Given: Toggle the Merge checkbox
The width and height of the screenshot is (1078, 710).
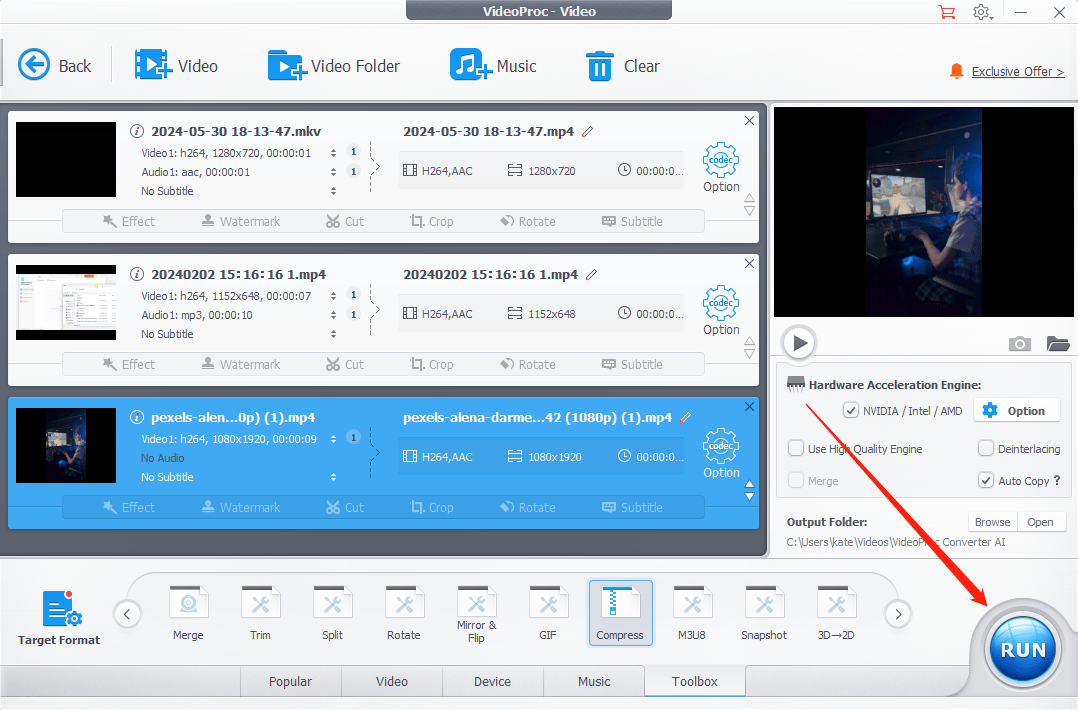Looking at the screenshot, I should pyautogui.click(x=796, y=480).
